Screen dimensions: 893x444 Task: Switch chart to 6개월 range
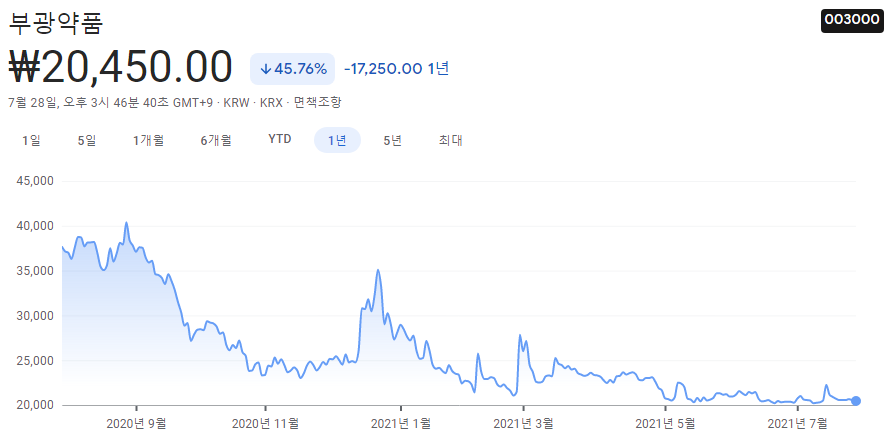(216, 140)
